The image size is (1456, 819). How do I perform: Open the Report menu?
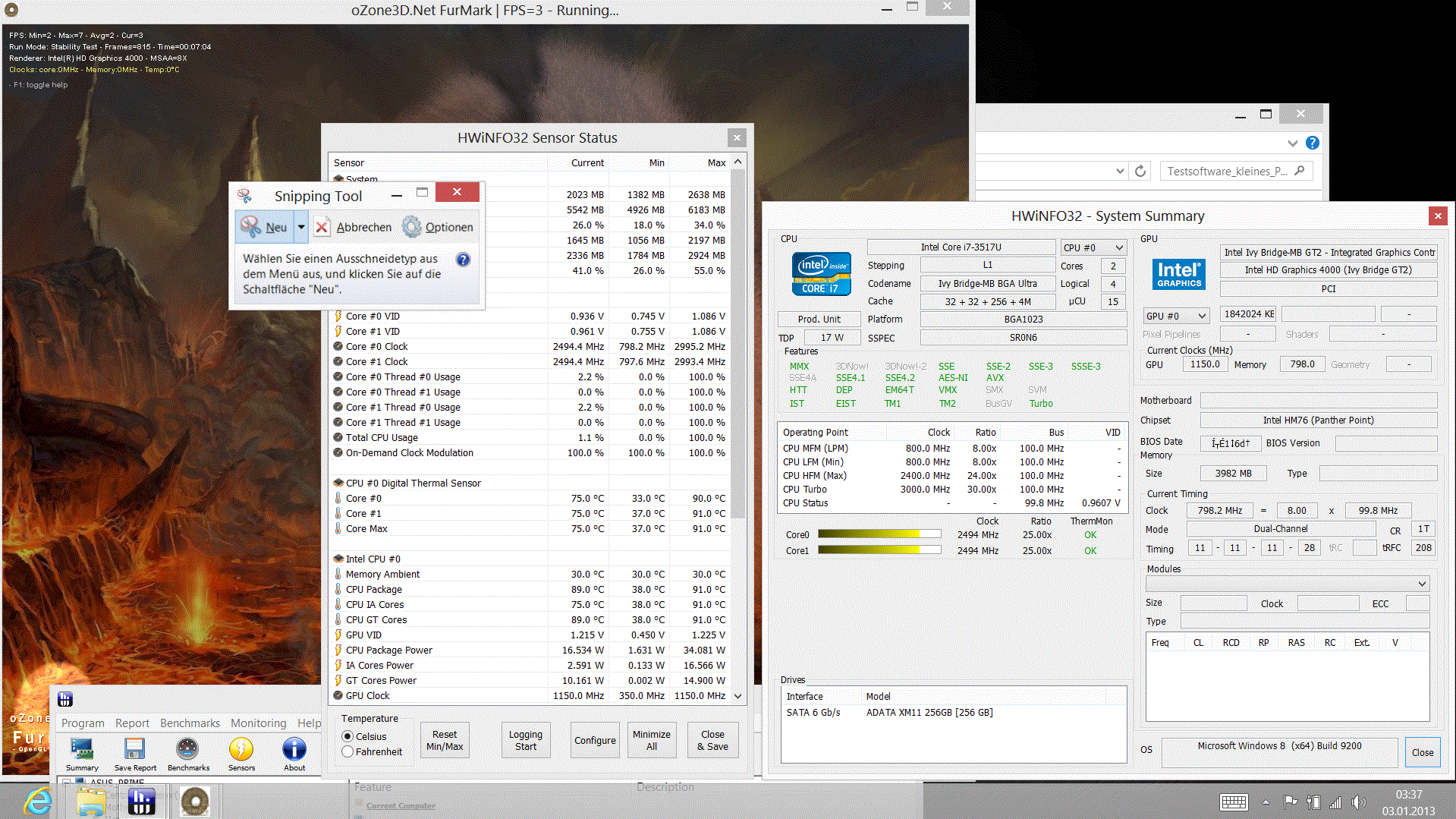[x=132, y=723]
